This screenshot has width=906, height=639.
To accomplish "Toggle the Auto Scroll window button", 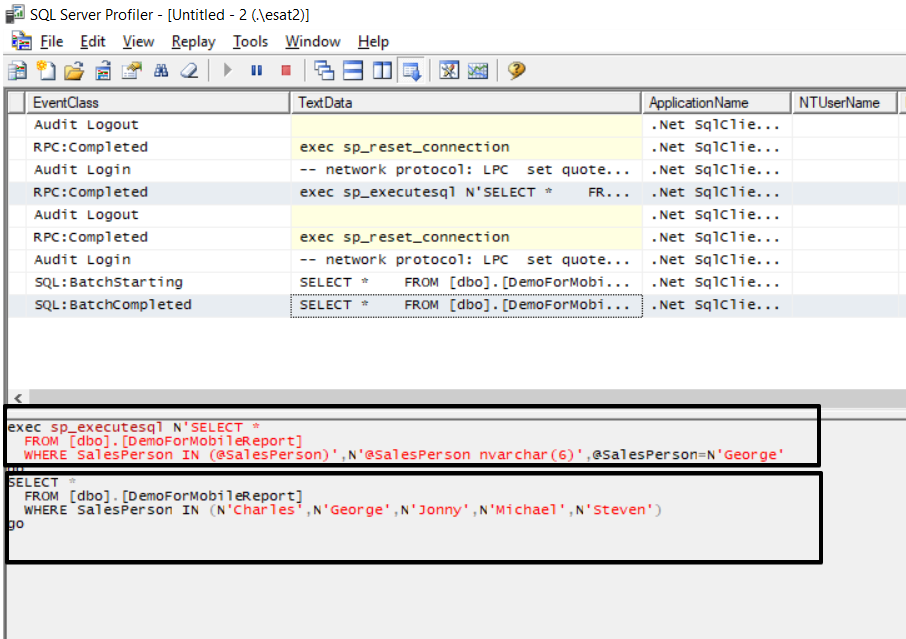I will click(411, 70).
